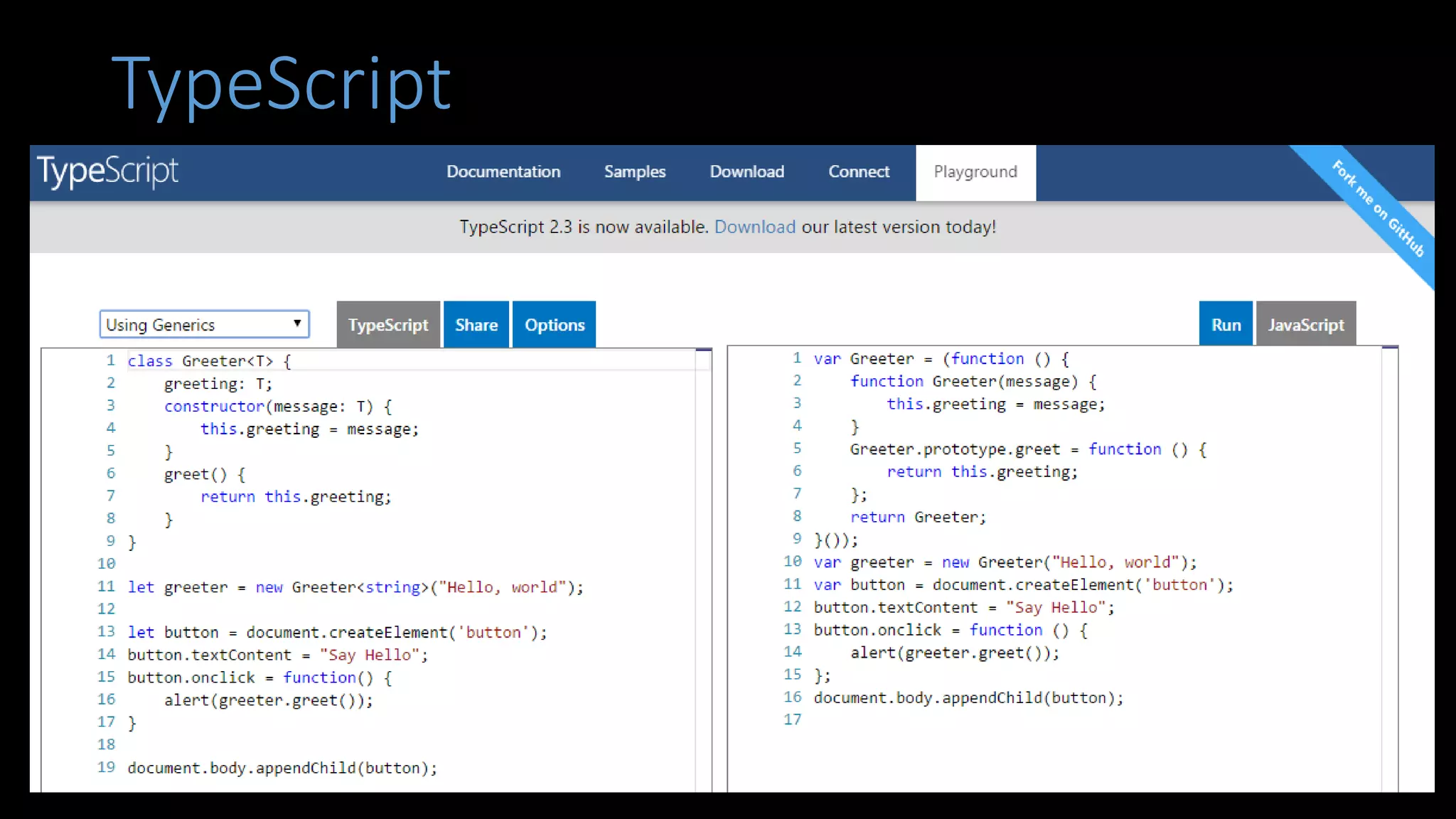The width and height of the screenshot is (1456, 819).
Task: Click the JavaScript output vertical scrollbar
Action: (x=1390, y=568)
